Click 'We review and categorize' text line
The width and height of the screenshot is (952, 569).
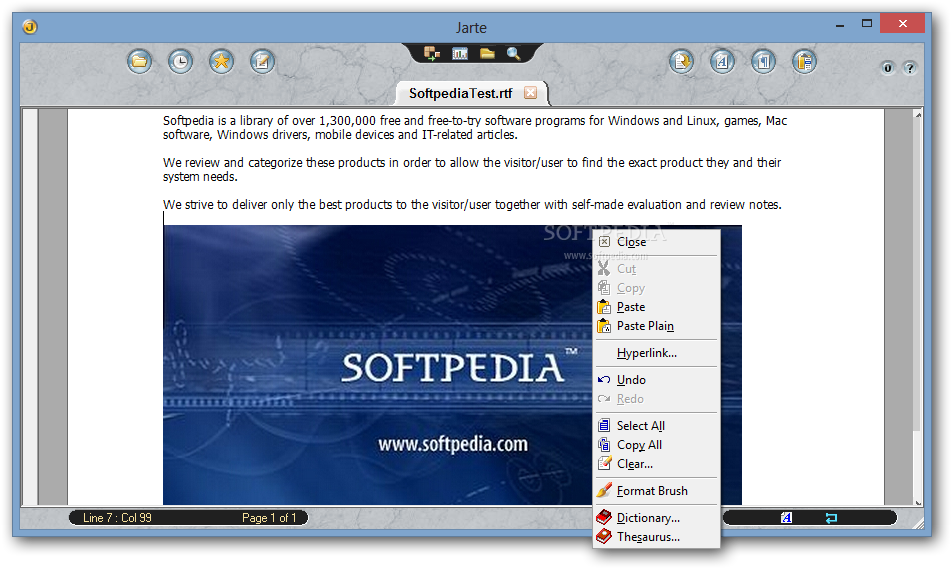tap(472, 163)
